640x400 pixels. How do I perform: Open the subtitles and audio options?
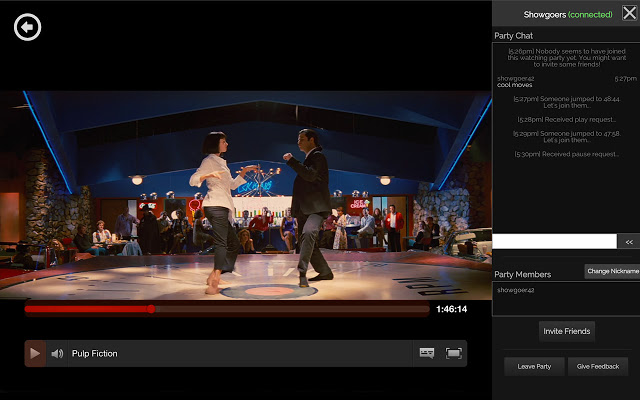coord(427,353)
